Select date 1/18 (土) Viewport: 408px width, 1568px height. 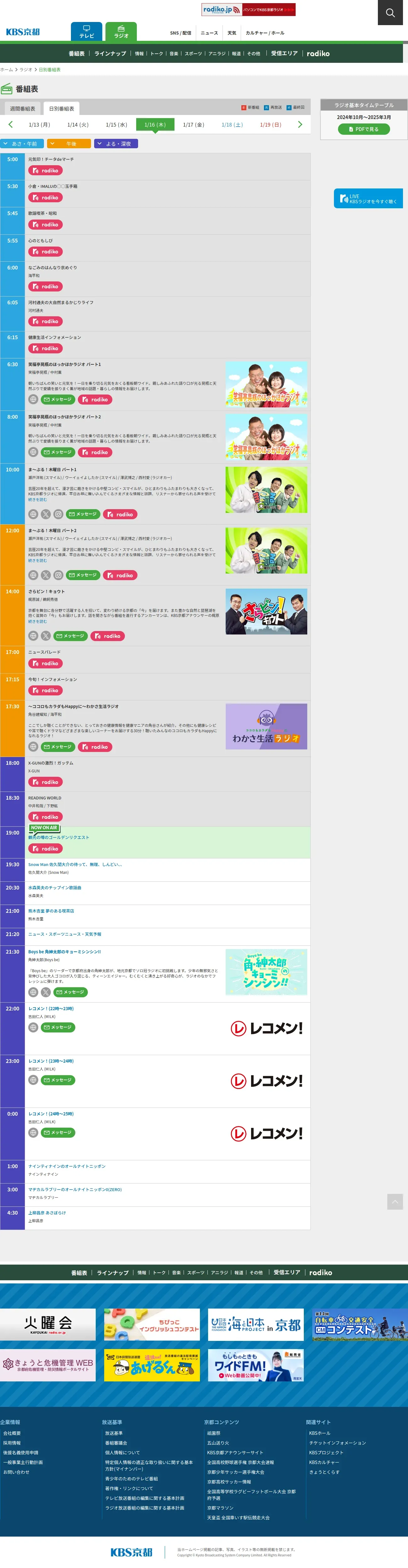coord(232,125)
